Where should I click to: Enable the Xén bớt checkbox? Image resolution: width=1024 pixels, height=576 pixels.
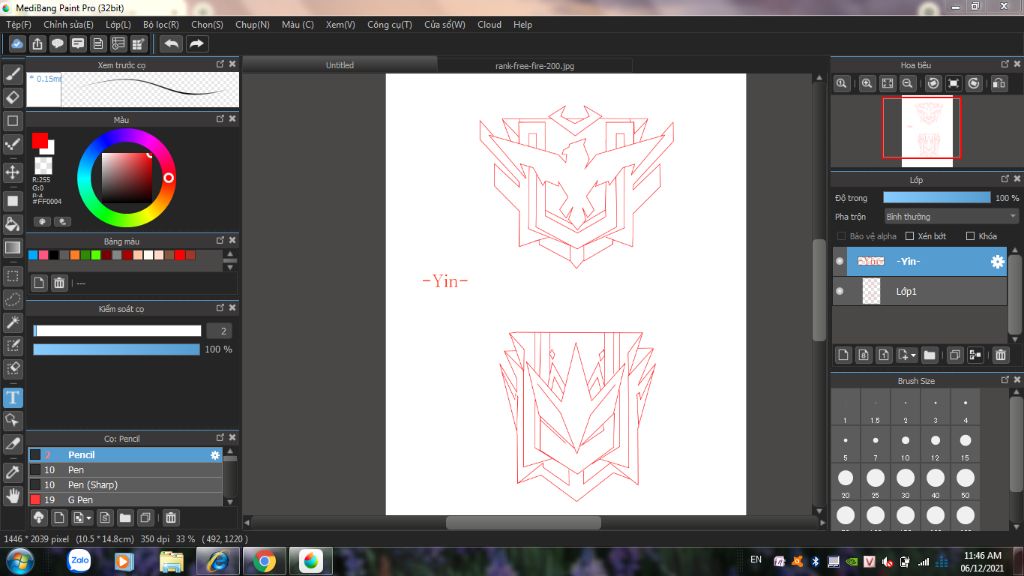909,236
